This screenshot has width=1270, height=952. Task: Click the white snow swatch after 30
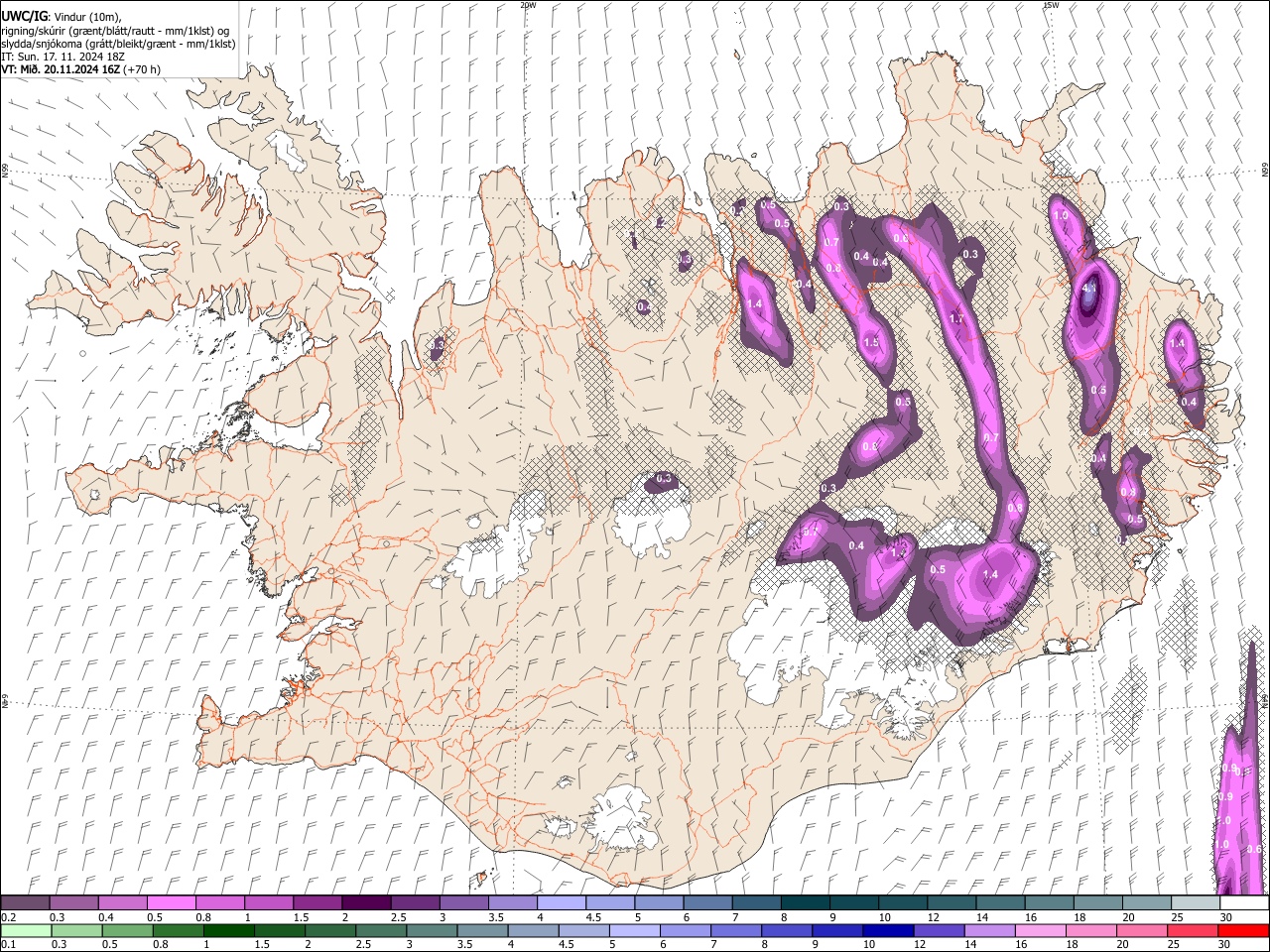point(1243,902)
